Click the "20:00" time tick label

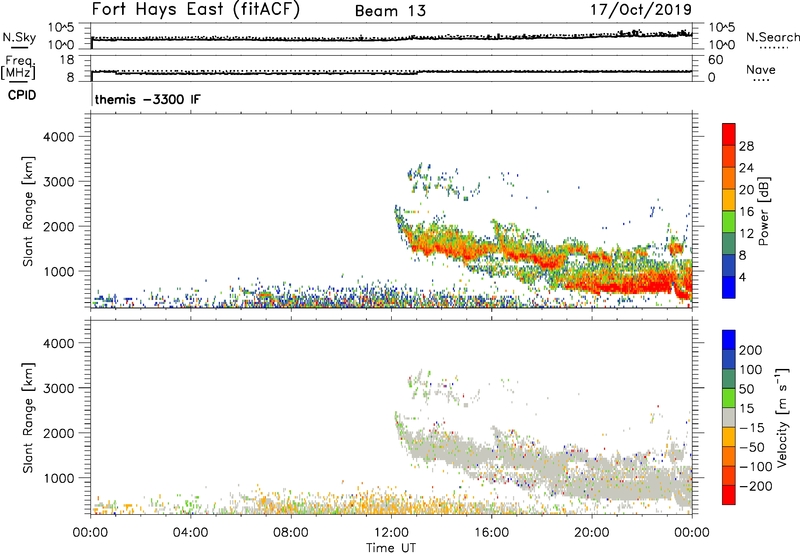point(591,533)
